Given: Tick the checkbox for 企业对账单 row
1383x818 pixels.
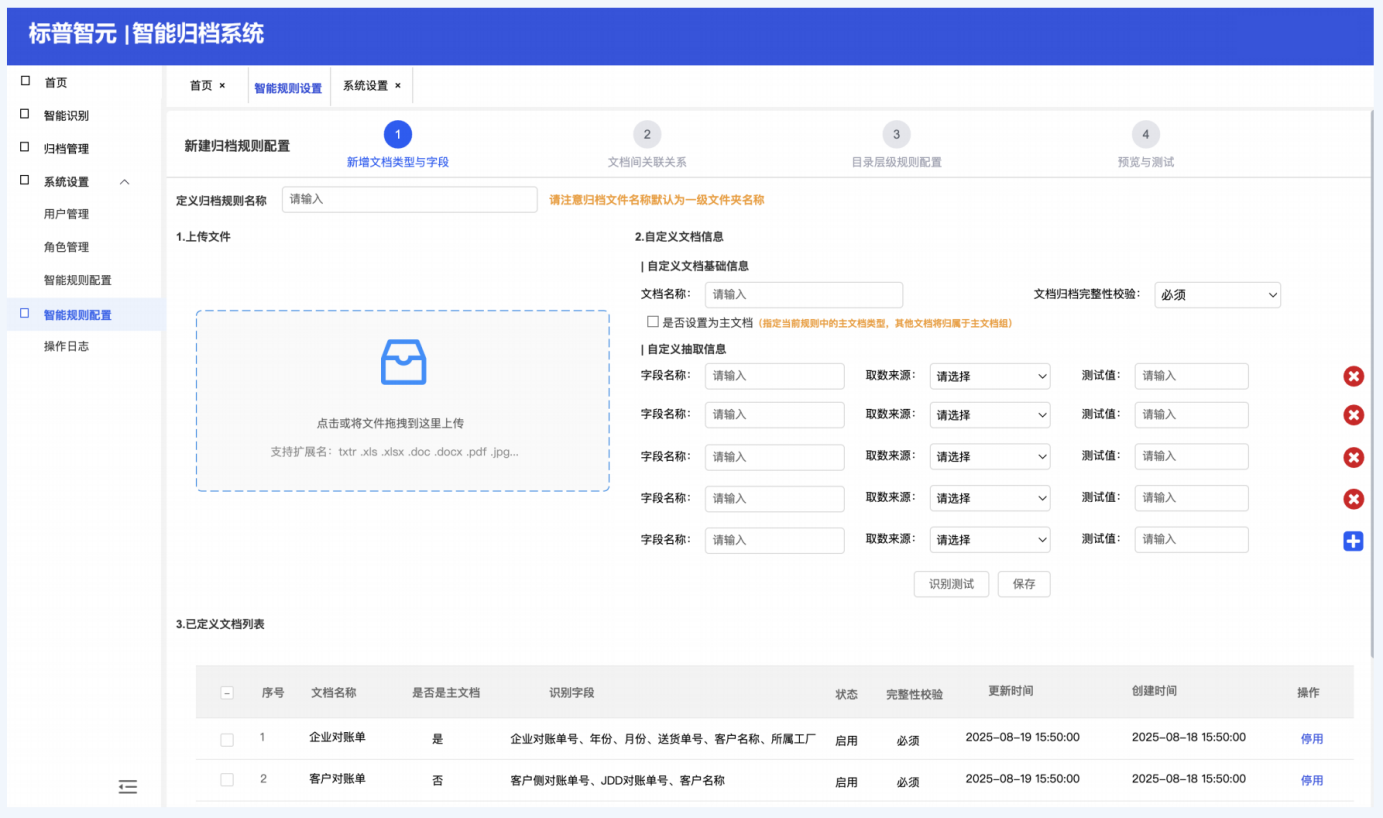Looking at the screenshot, I should [x=227, y=739].
